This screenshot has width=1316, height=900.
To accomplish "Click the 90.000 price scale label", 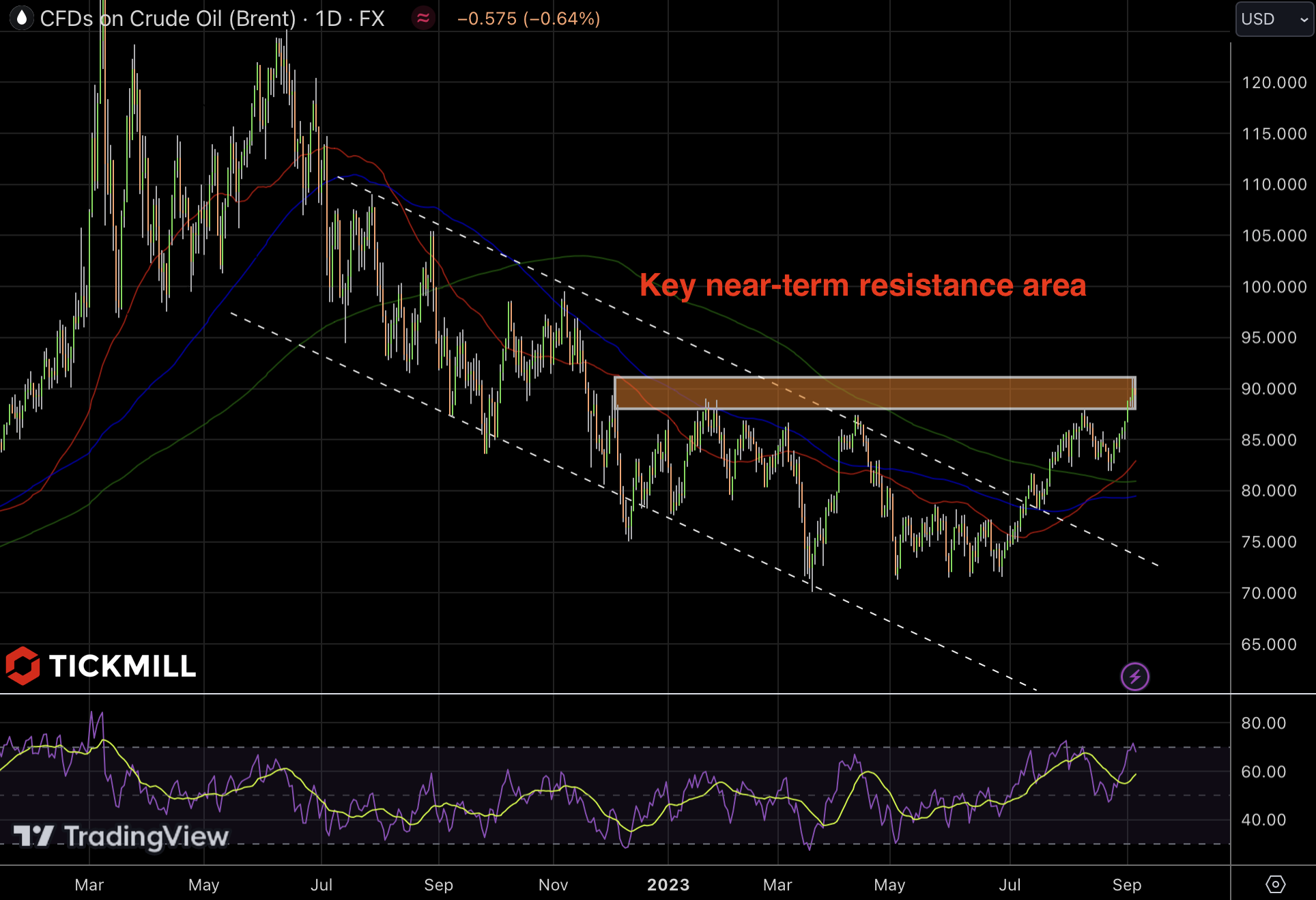I will (x=1268, y=389).
